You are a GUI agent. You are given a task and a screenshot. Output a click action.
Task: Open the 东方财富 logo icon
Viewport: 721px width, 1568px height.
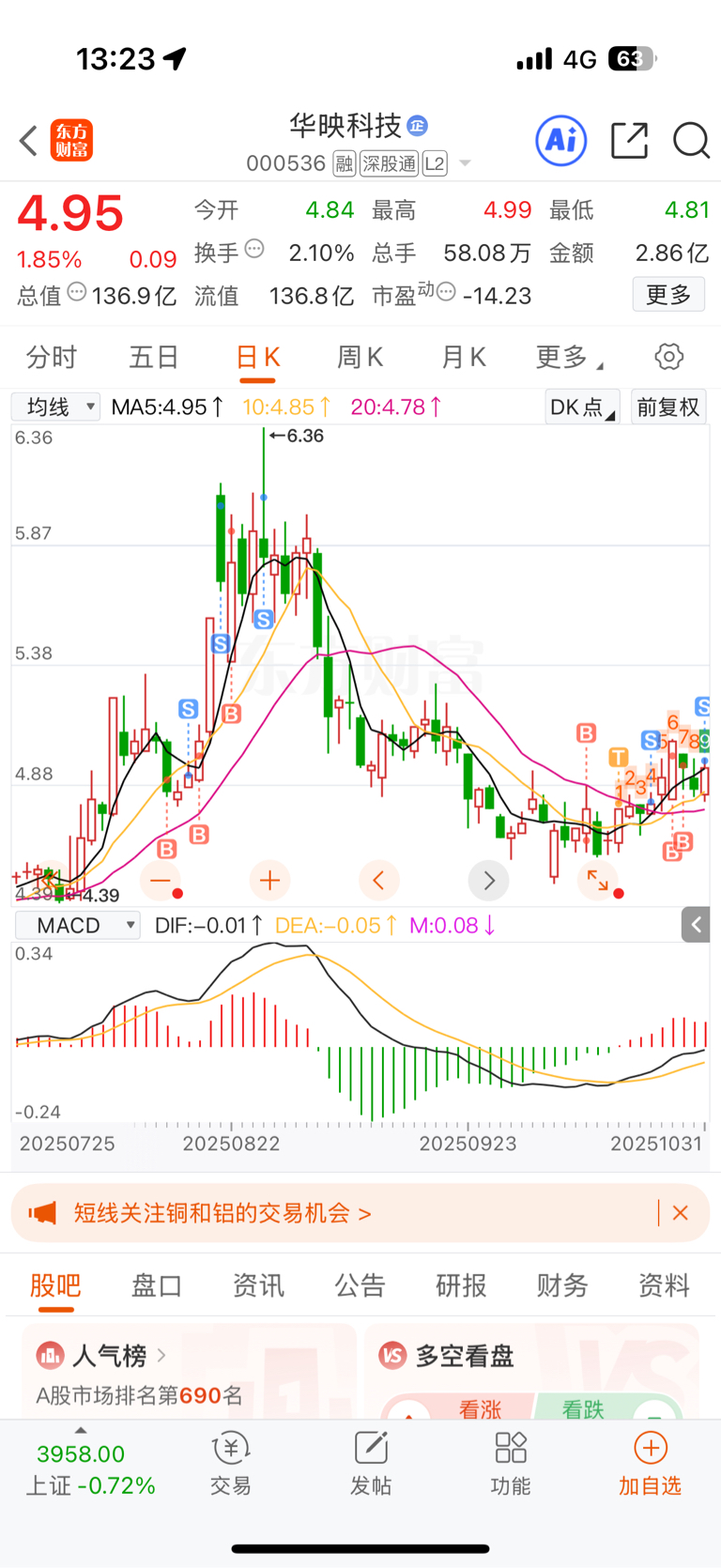(x=71, y=141)
